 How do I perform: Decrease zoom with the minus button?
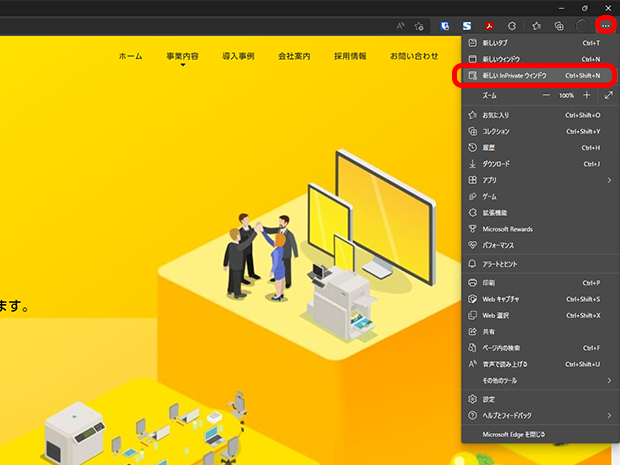[546, 95]
